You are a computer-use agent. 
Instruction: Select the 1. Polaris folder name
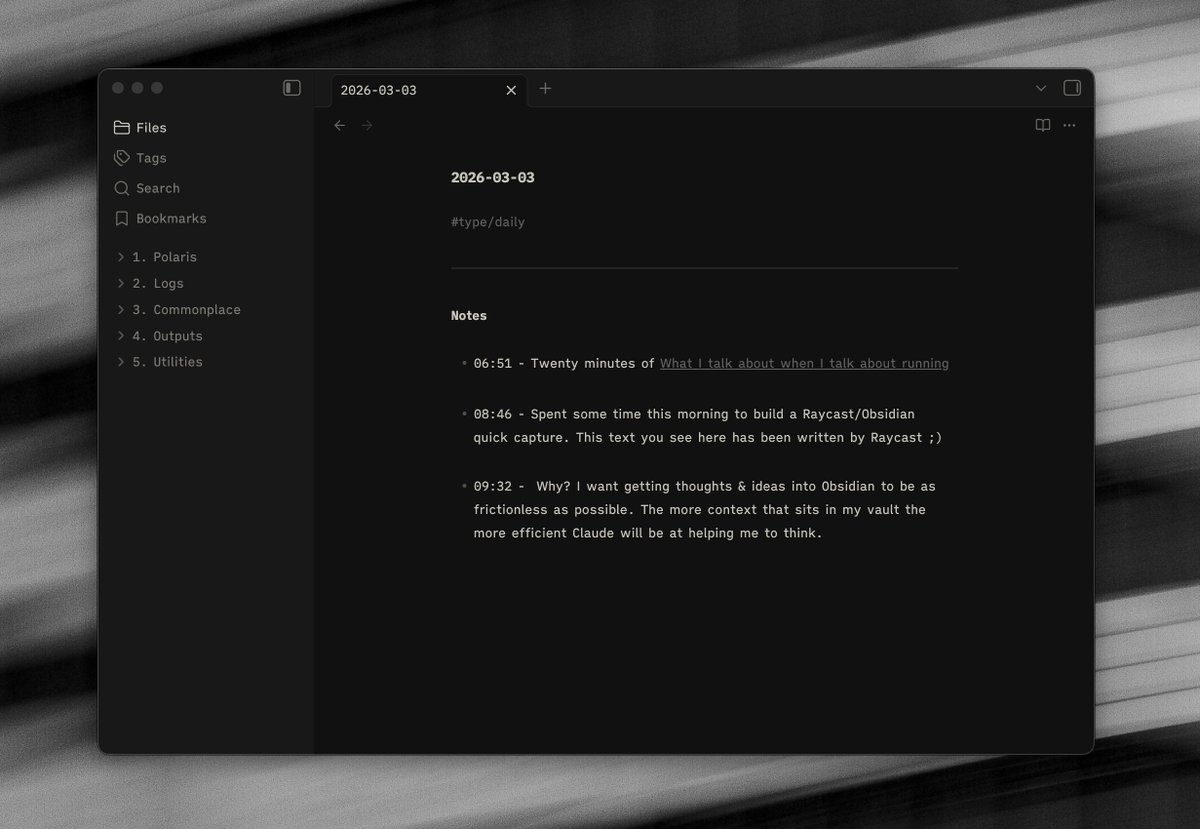point(165,257)
